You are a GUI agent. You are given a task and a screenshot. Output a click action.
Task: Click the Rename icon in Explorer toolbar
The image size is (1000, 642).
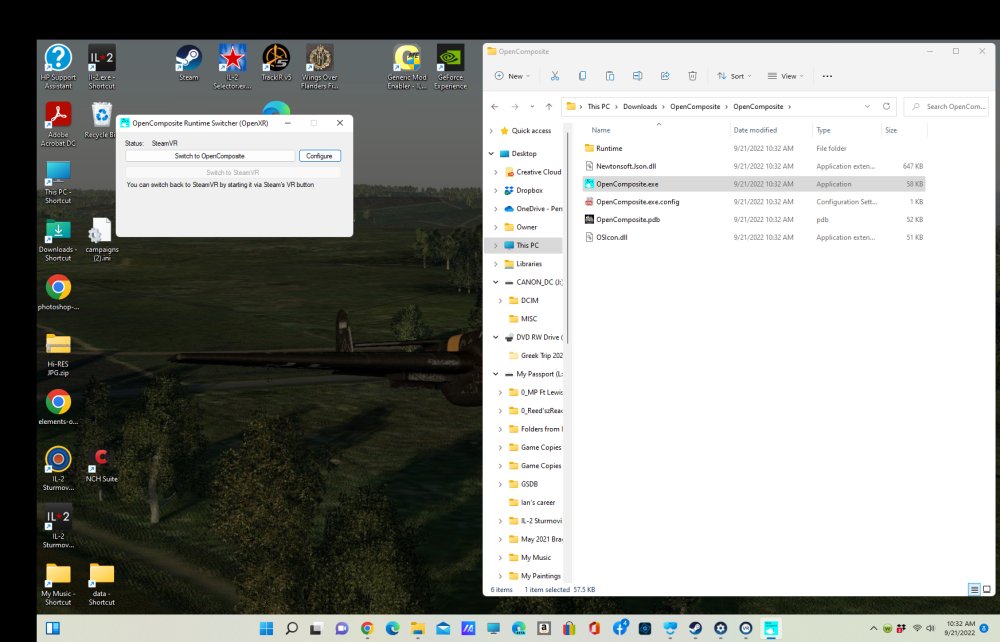click(x=637, y=76)
